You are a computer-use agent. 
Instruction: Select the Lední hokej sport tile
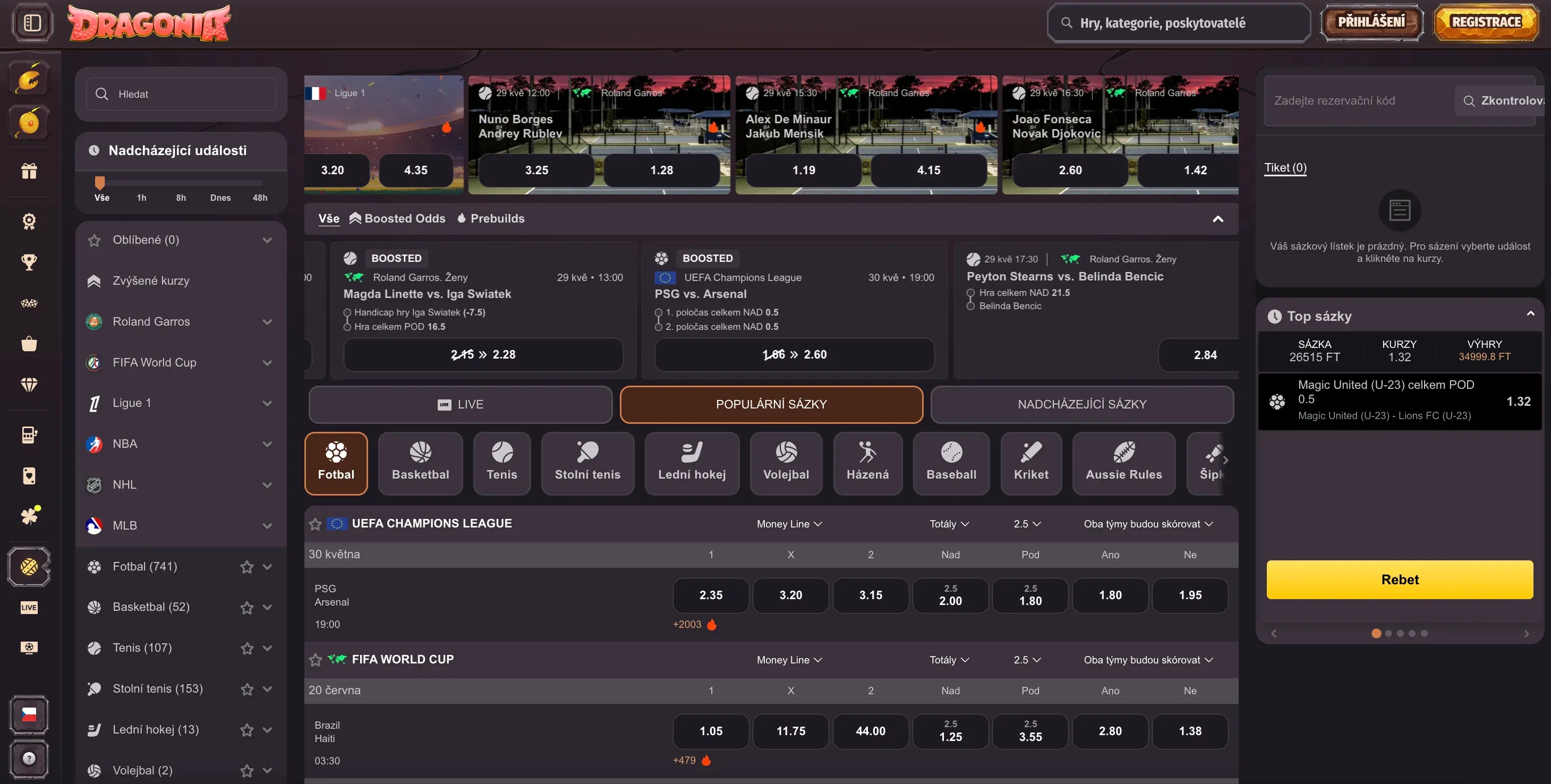click(x=692, y=463)
